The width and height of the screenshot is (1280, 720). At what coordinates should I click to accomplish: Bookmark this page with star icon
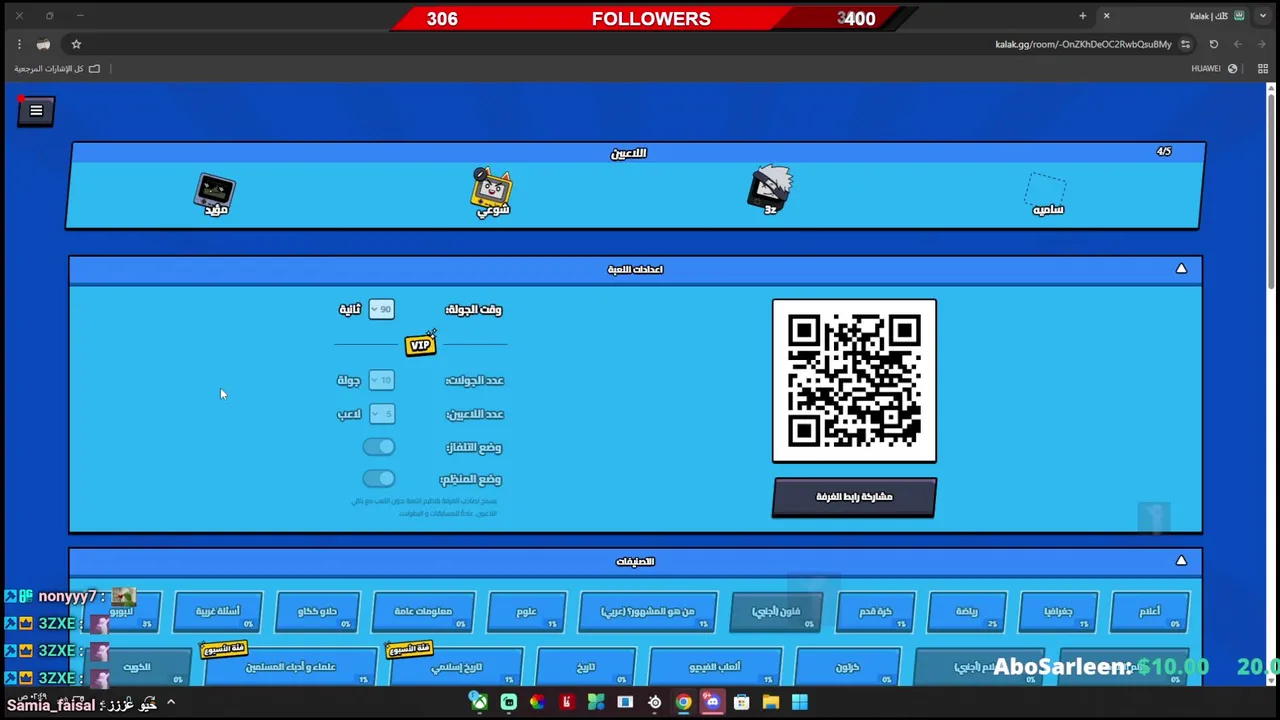[76, 44]
